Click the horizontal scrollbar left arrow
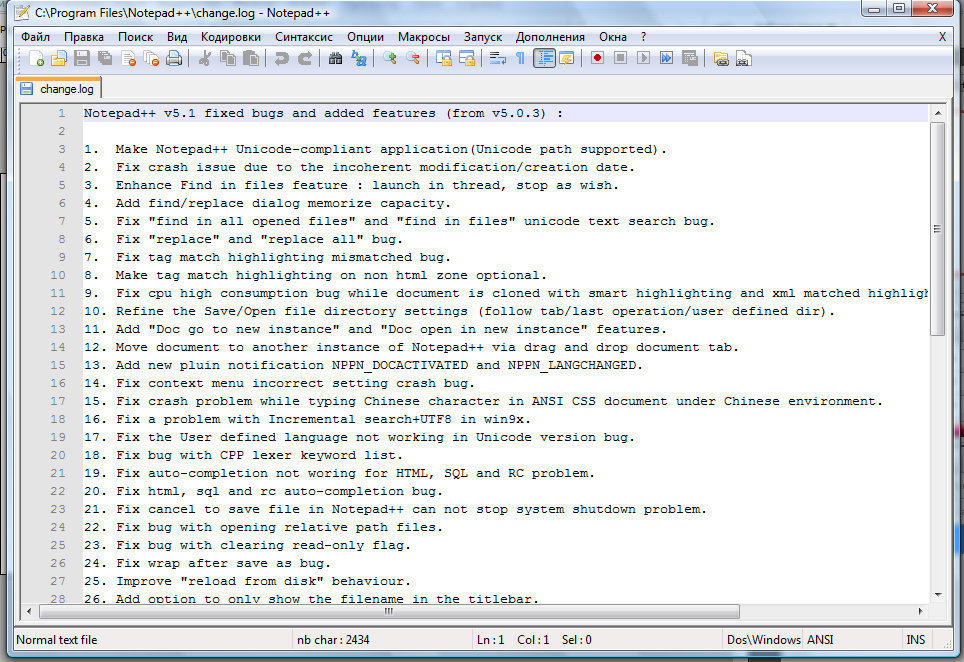 coord(29,612)
